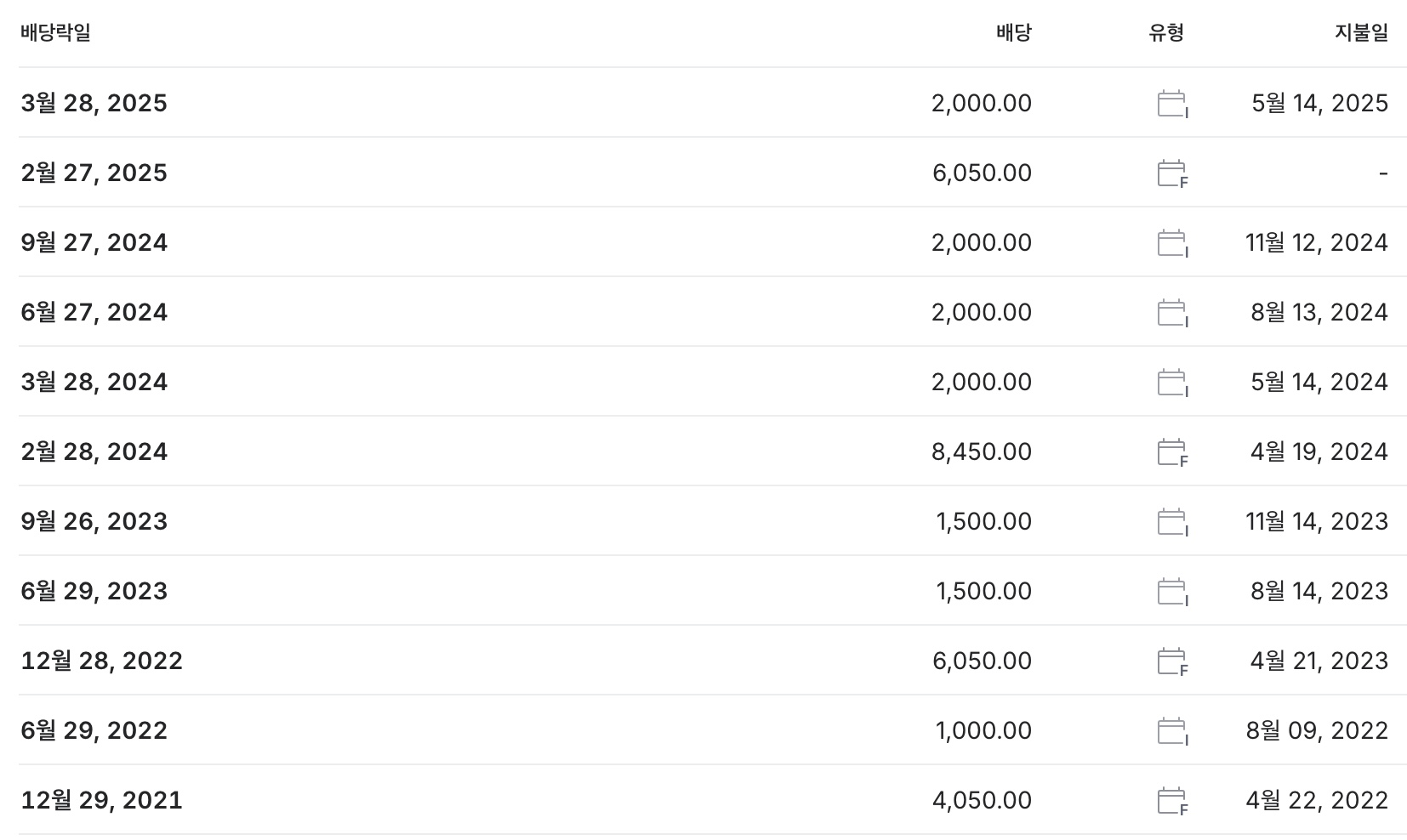Click the 배당 column header
This screenshot has height=840, width=1407.
(1013, 33)
